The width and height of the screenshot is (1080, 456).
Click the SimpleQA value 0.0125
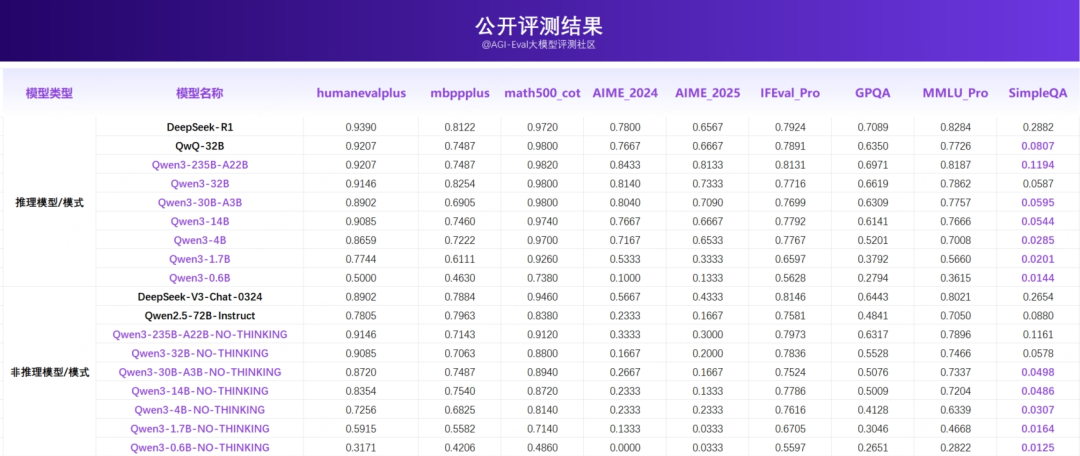(1038, 447)
